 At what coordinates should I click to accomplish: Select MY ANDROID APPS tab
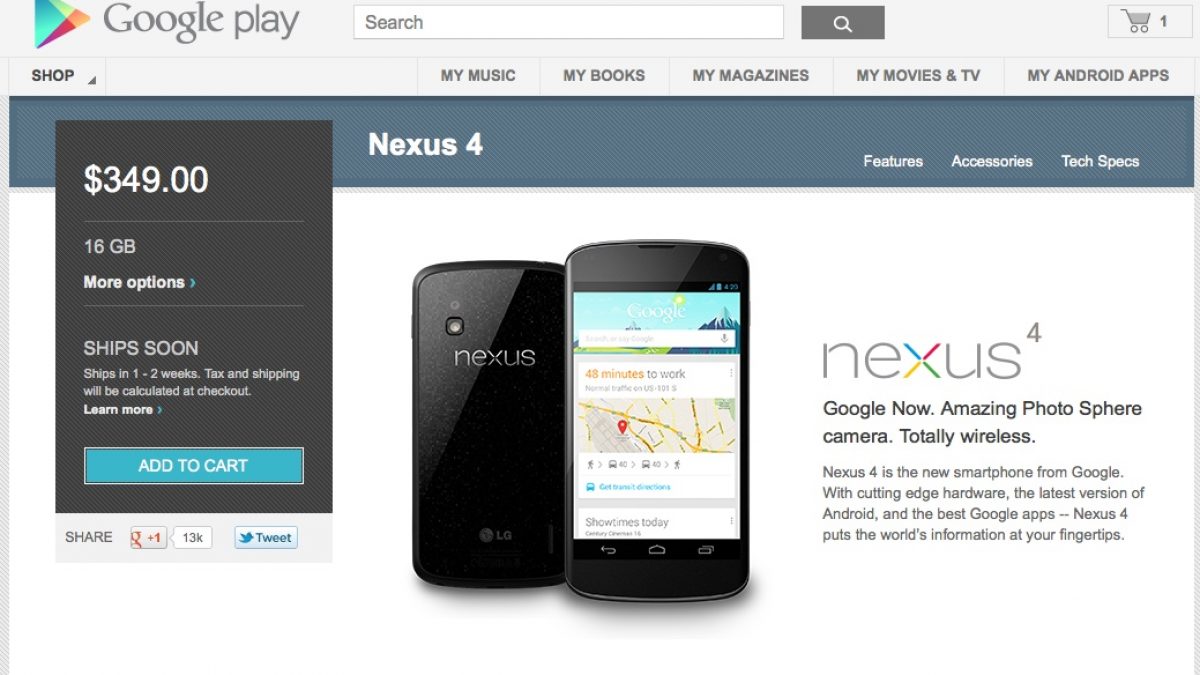click(1098, 75)
